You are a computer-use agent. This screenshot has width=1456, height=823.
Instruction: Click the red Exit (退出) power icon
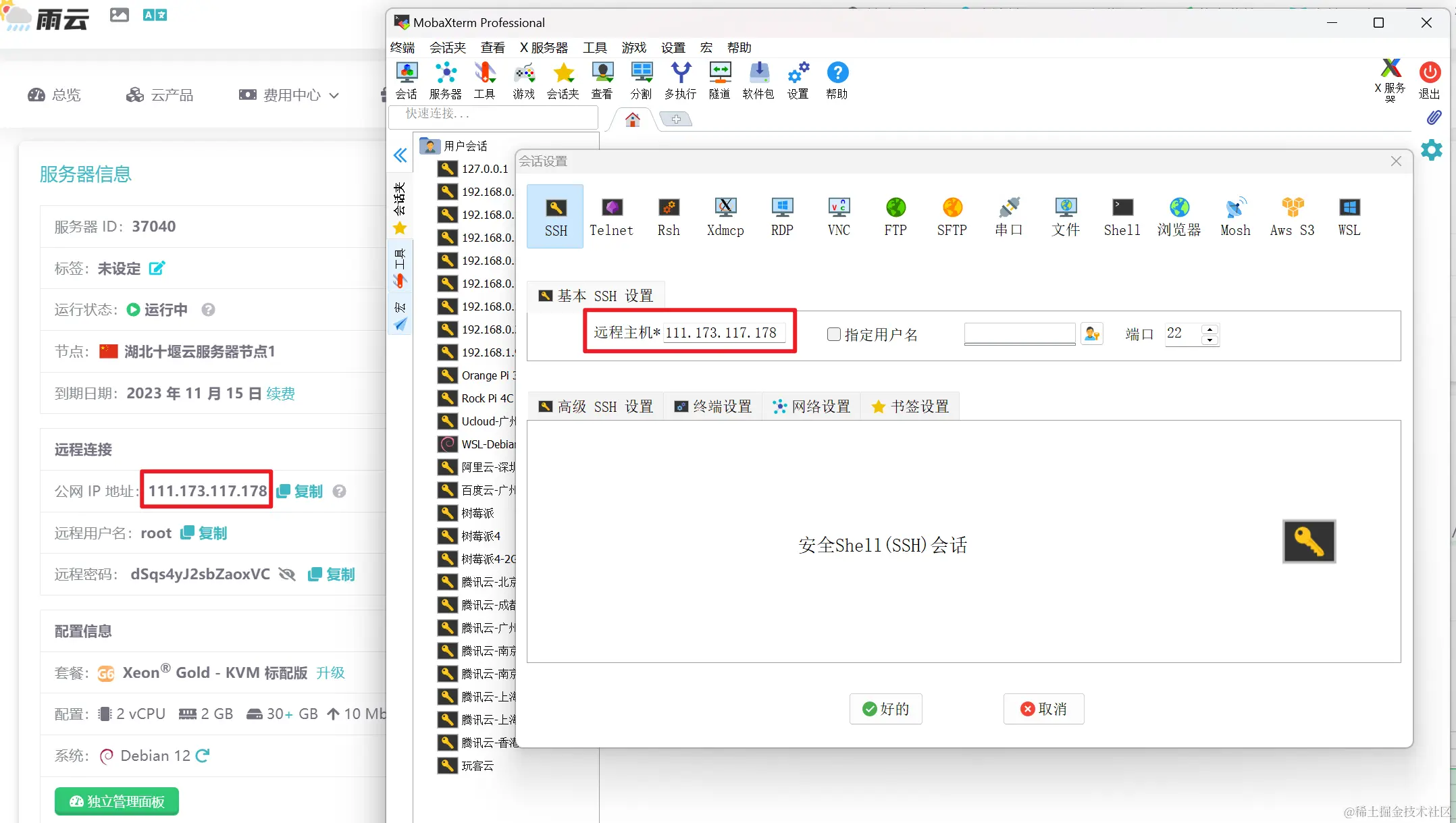(x=1429, y=72)
